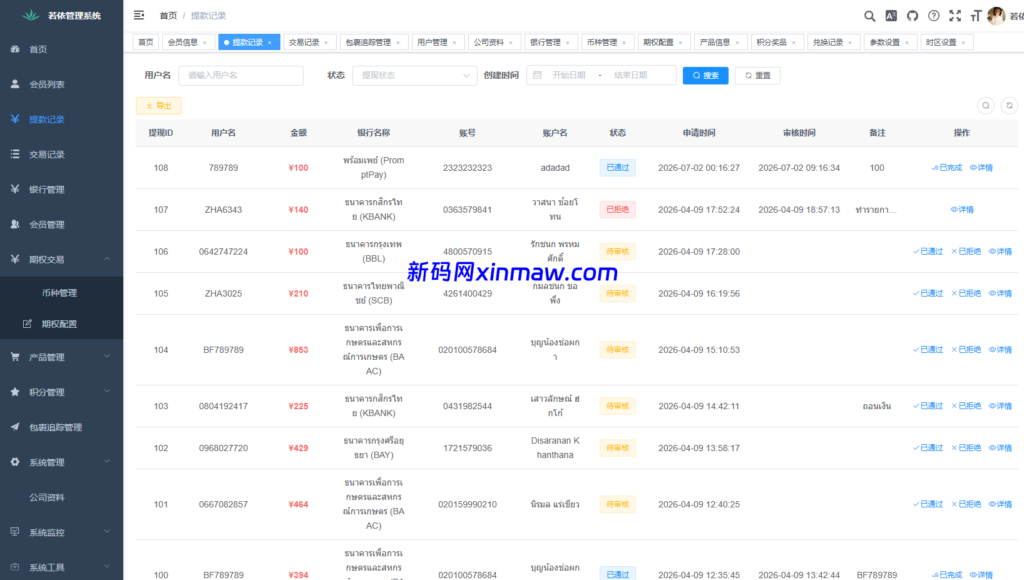The height and width of the screenshot is (580, 1024).
Task: Click the 导出 export button
Action: pyautogui.click(x=159, y=105)
